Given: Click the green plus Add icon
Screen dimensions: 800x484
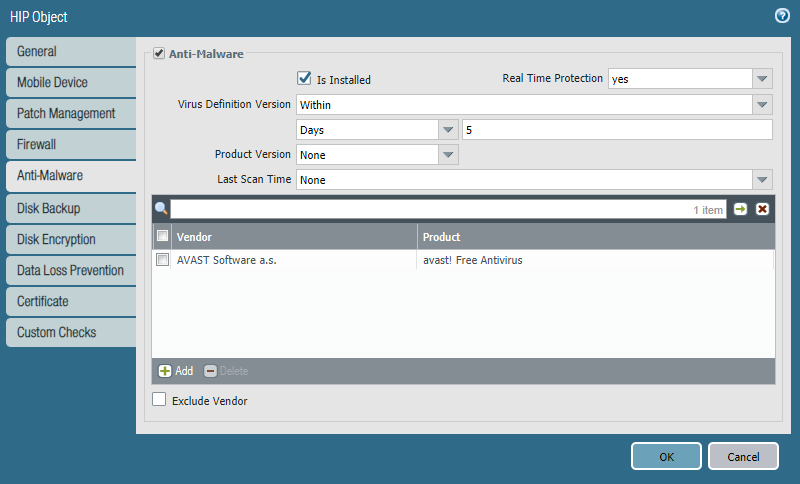Looking at the screenshot, I should pyautogui.click(x=165, y=371).
